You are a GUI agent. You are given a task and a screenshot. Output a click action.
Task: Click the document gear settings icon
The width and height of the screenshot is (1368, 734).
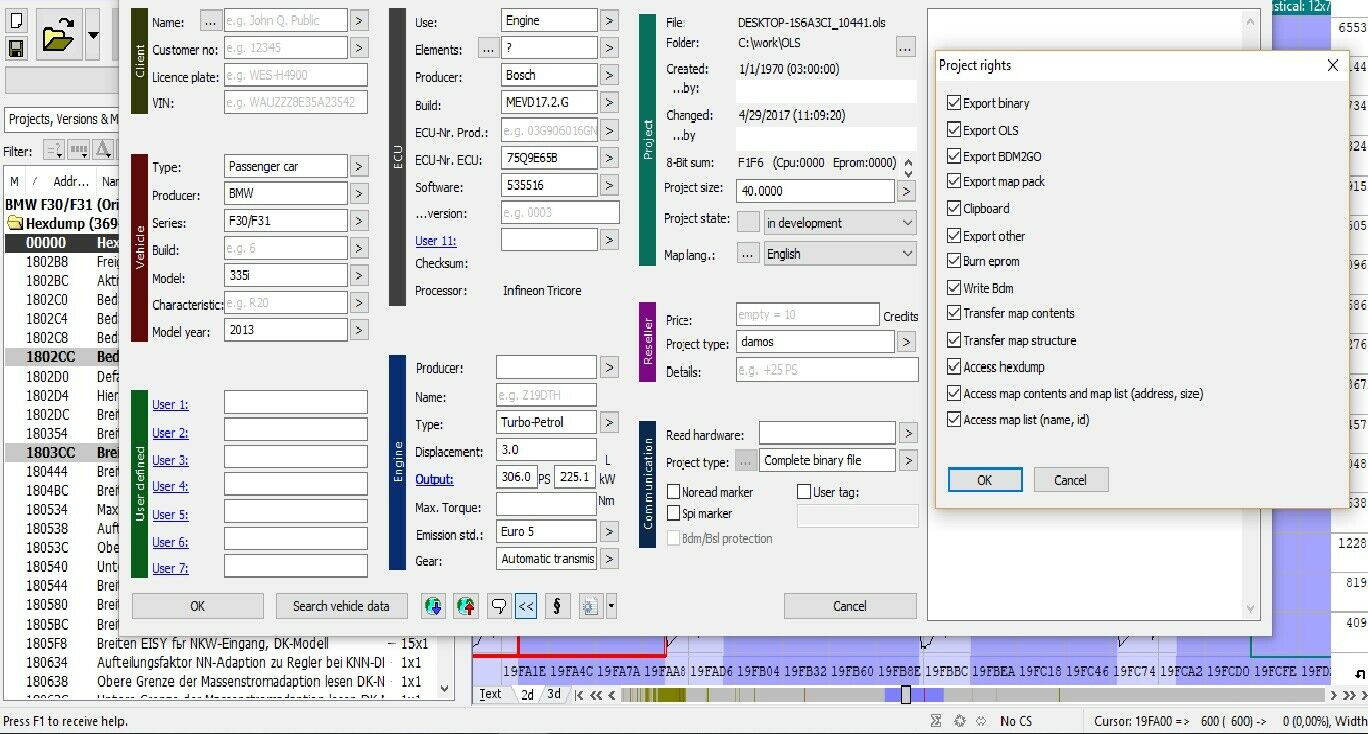tap(590, 605)
